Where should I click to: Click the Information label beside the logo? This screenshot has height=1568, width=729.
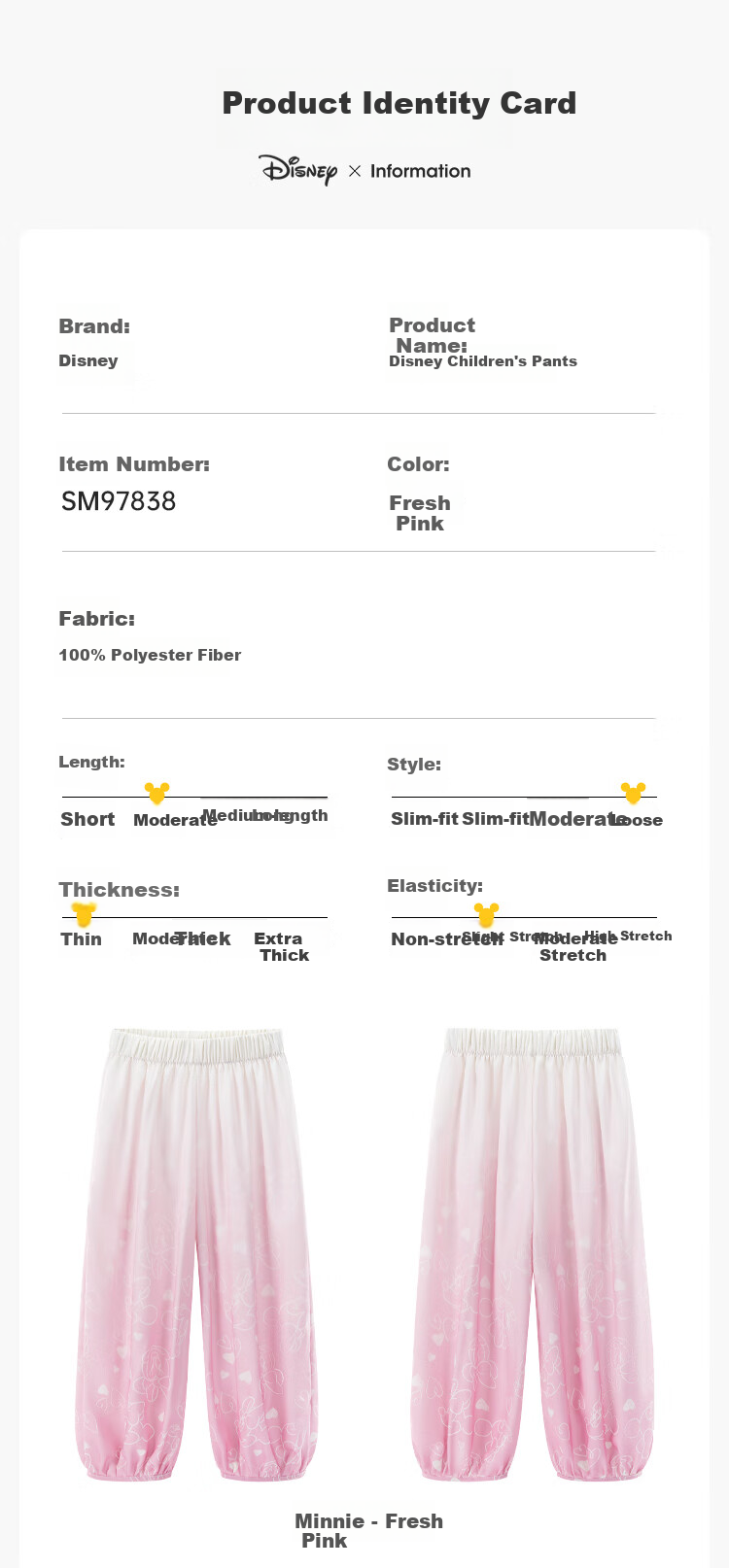(420, 171)
